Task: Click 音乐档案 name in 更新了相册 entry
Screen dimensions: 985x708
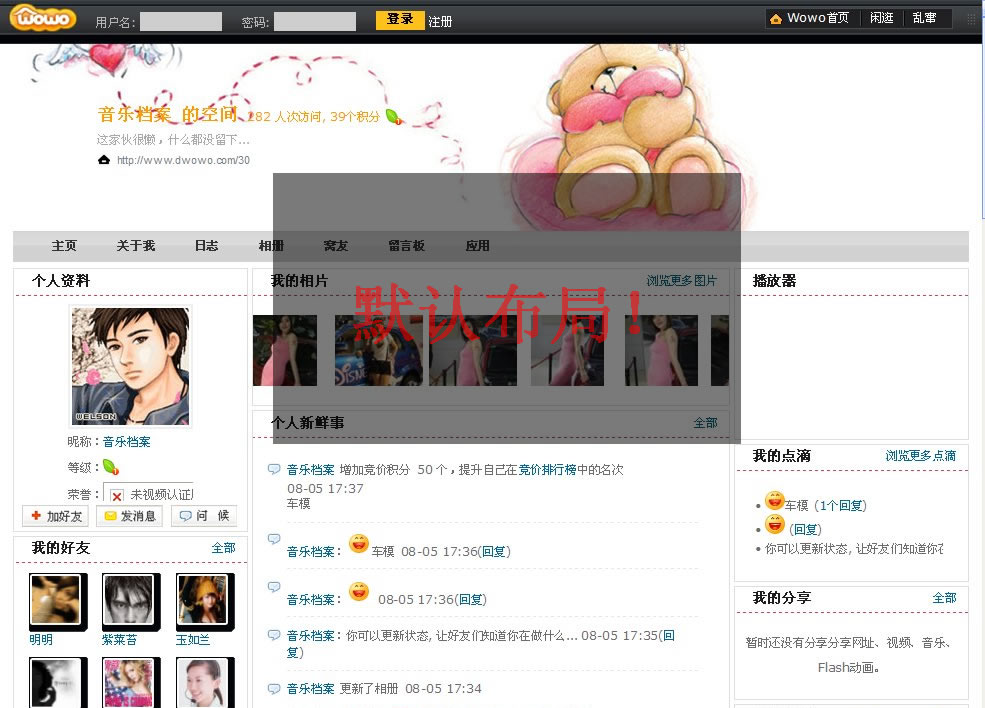Action: coord(310,689)
